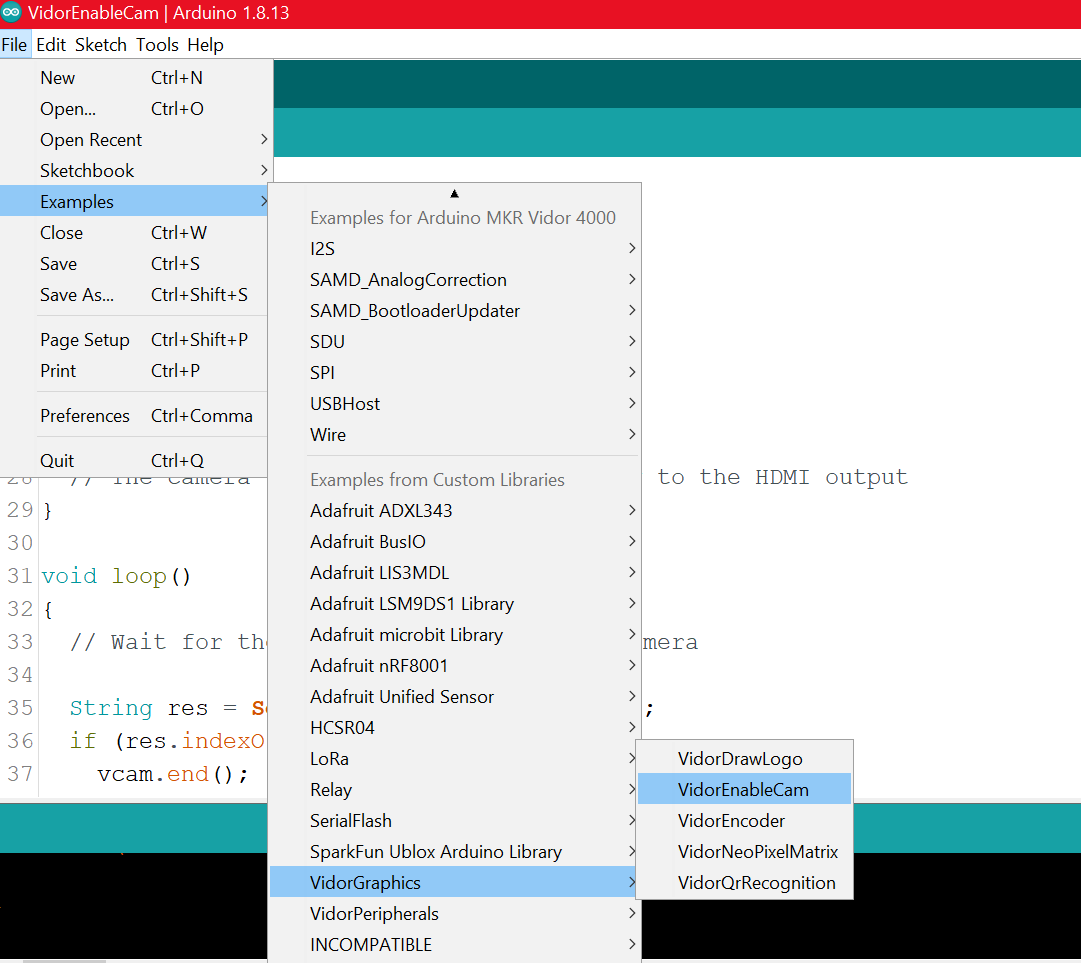1081x963 pixels.
Task: Expand Adafruit BusIO examples
Action: click(x=455, y=542)
